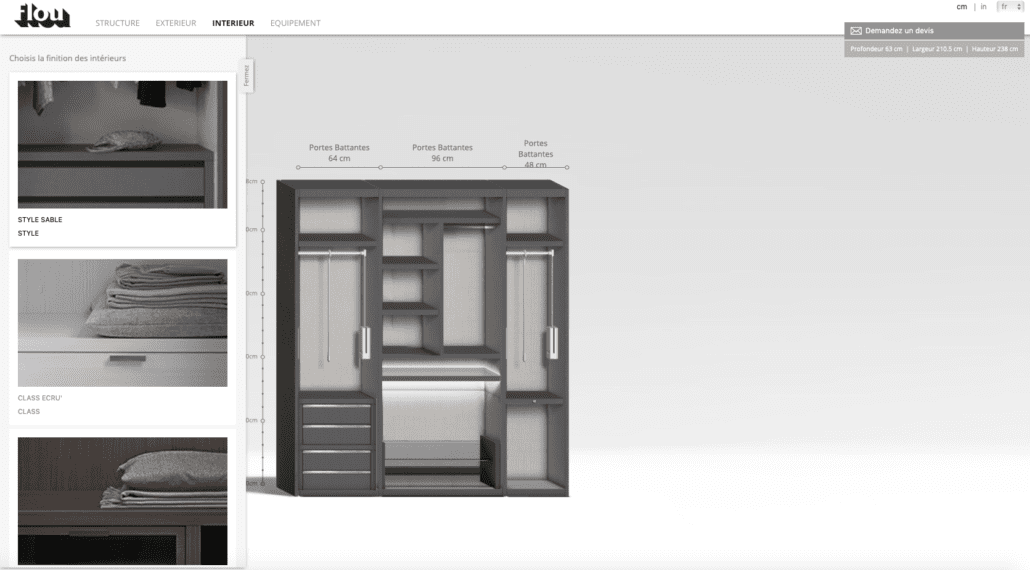Open the fr language dropdown
This screenshot has height=570, width=1030.
coord(1010,7)
